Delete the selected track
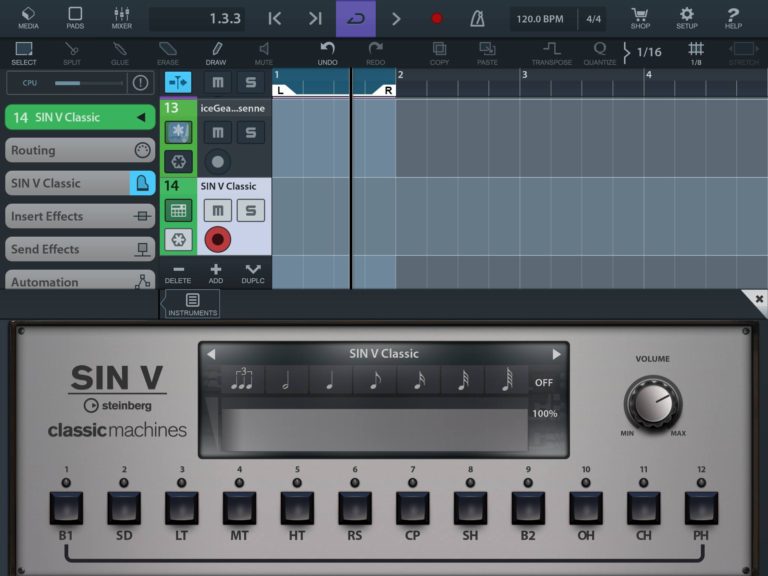The image size is (768, 576). point(178,274)
